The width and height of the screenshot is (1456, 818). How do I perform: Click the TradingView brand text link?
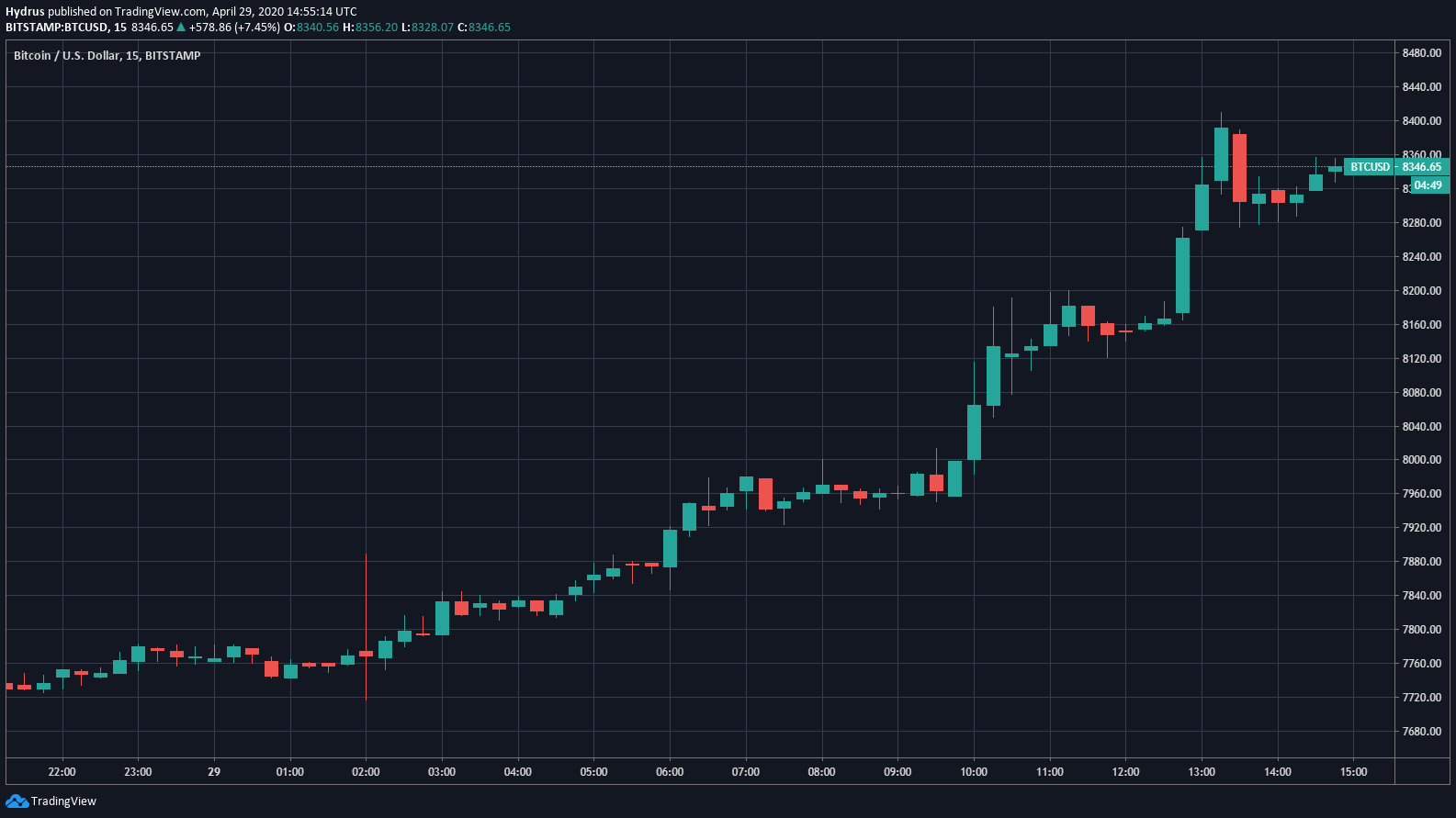(x=63, y=801)
